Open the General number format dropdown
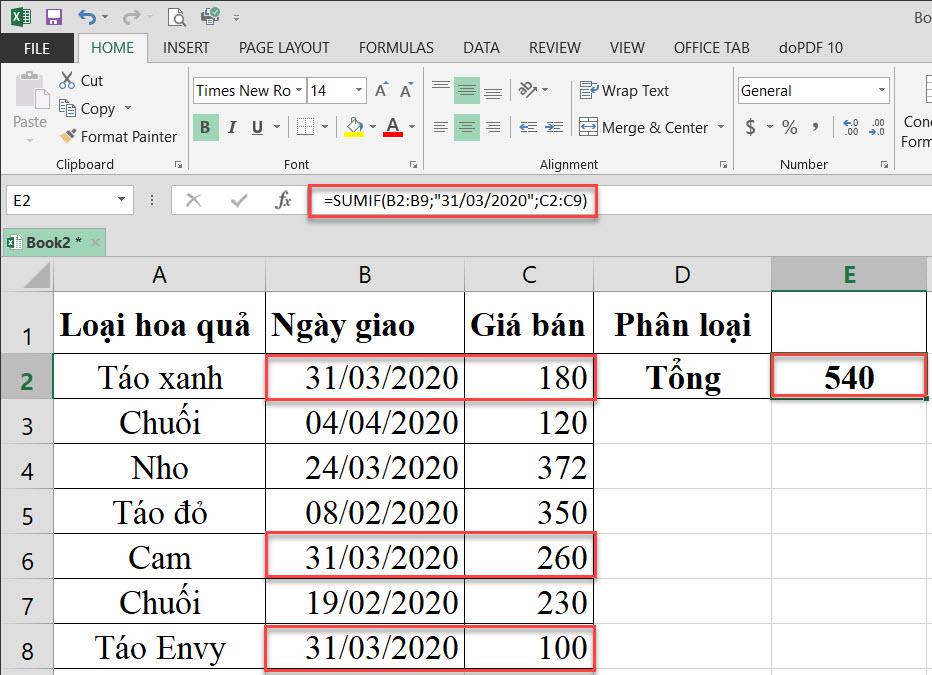Screen dimensions: 932x675 [x=883, y=90]
